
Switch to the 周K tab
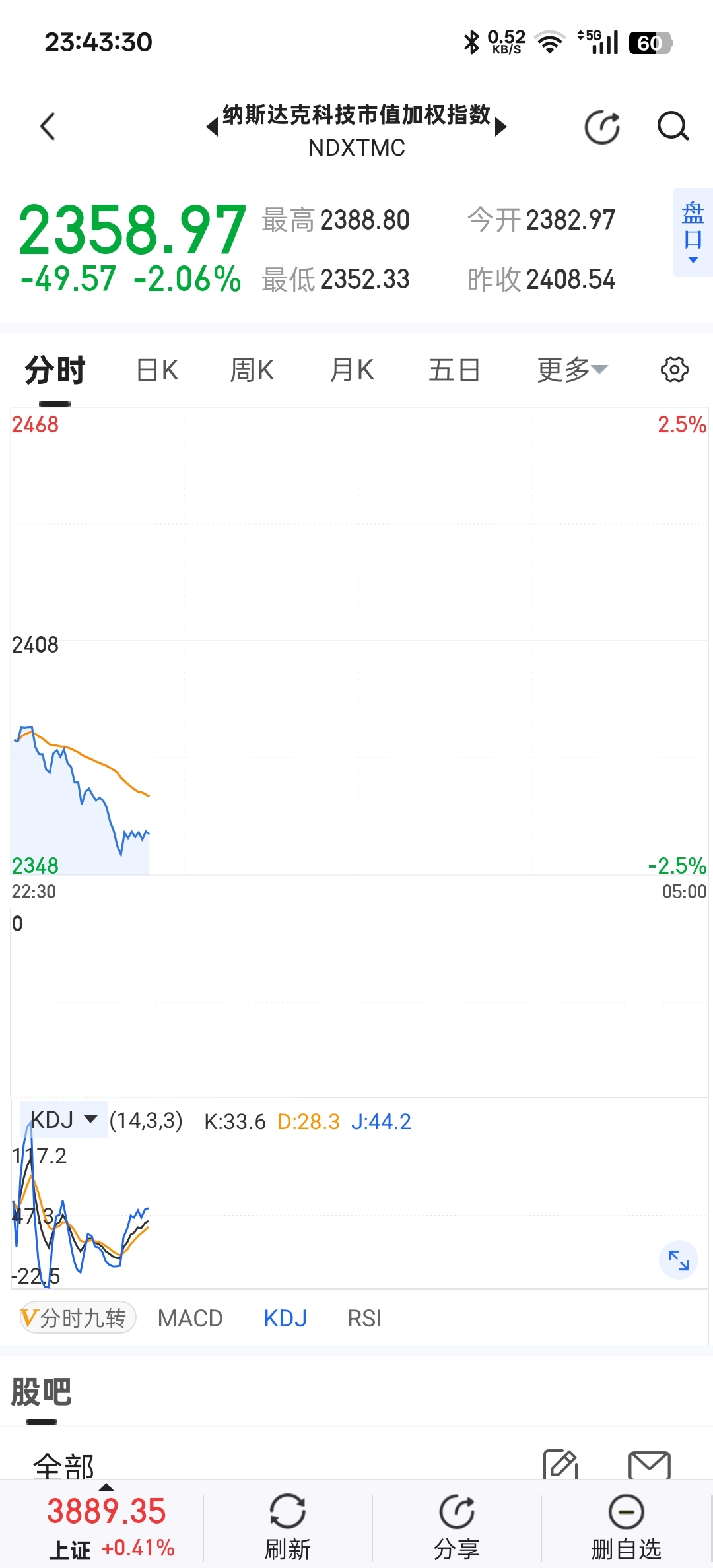pos(252,370)
